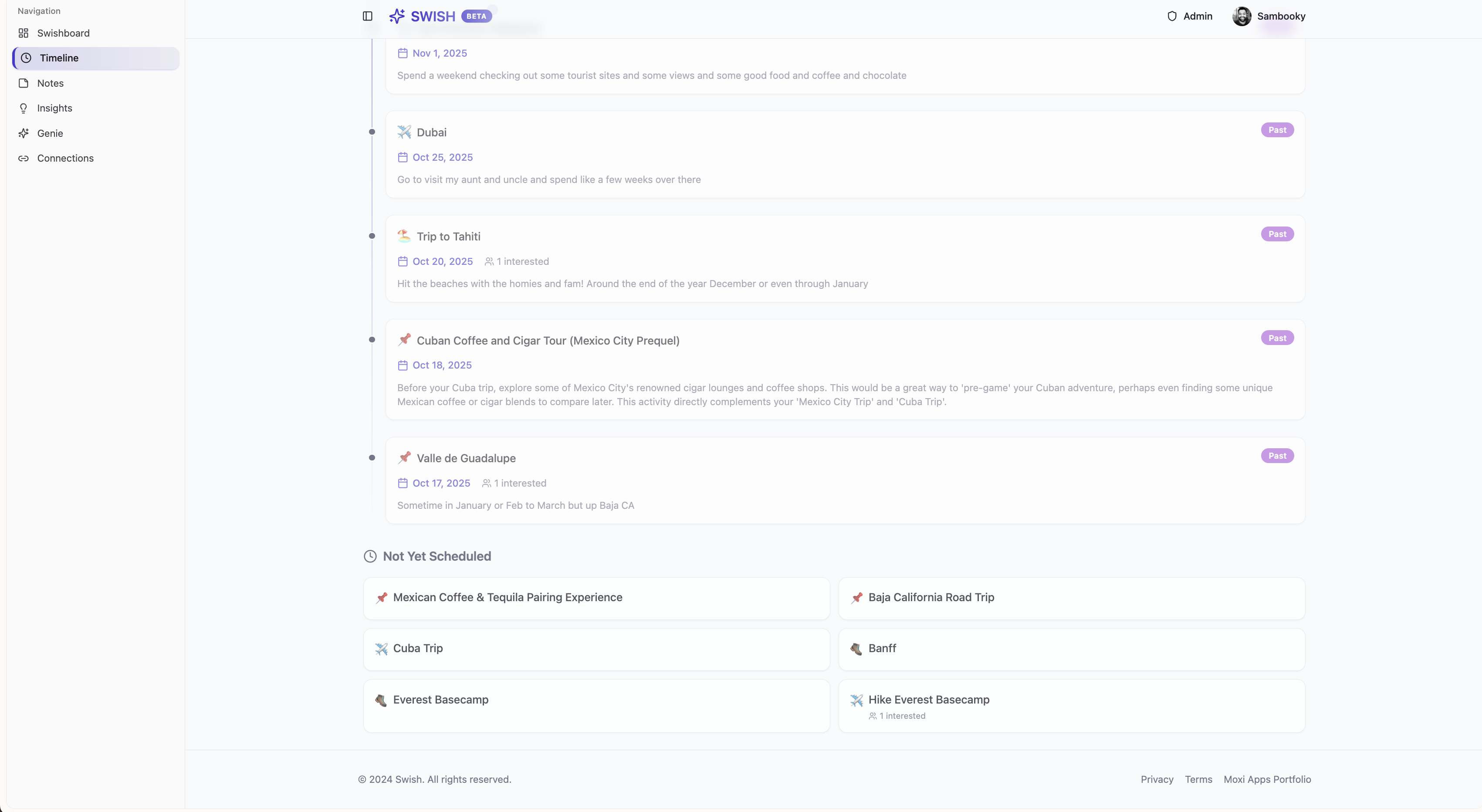Click the Timeline clock icon in sidebar

[27, 58]
